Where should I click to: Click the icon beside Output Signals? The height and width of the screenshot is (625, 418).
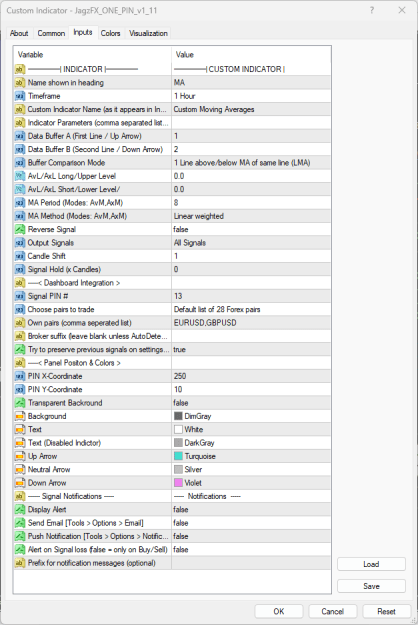[20, 243]
